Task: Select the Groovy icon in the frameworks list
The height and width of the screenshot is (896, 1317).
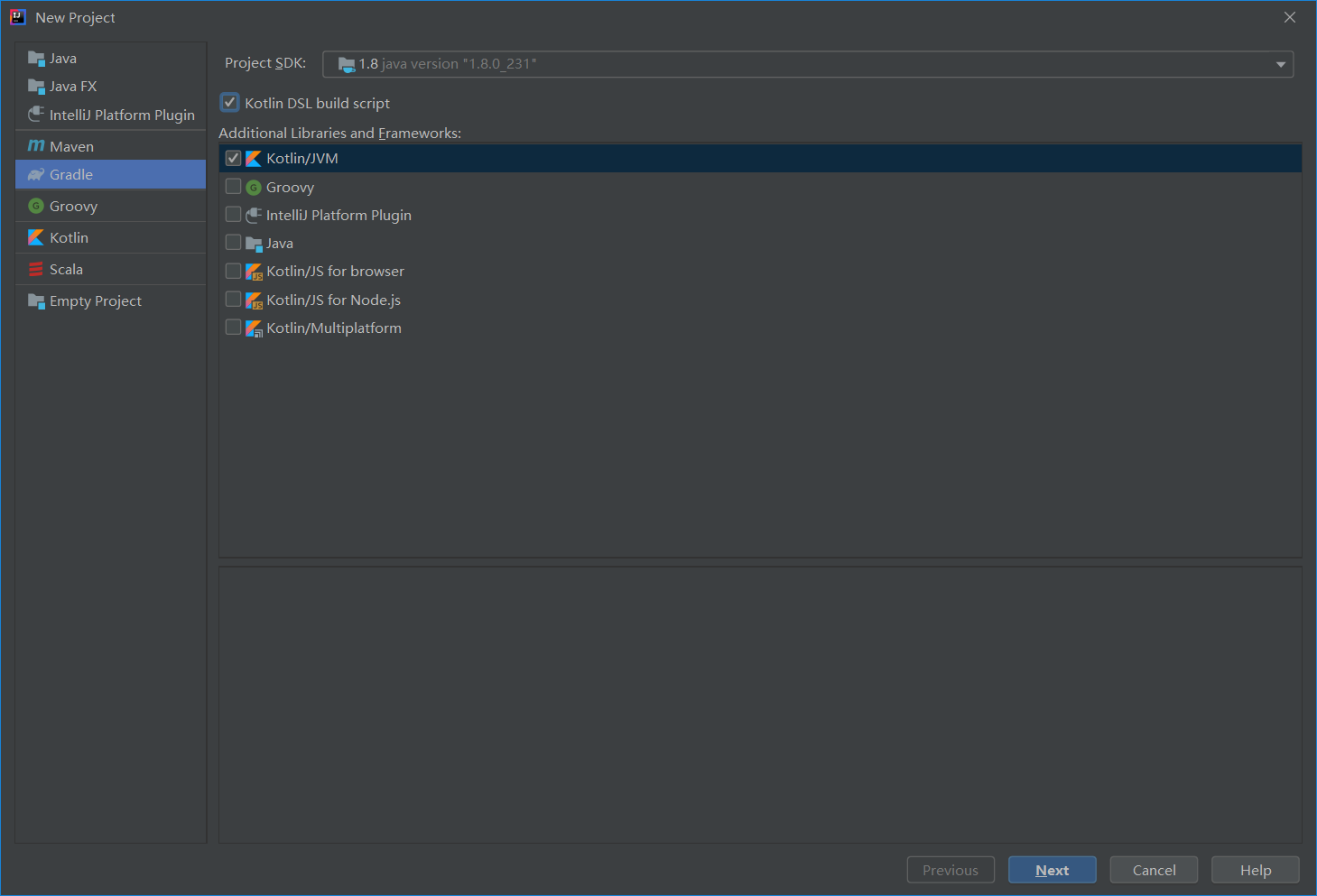Action: [x=254, y=188]
